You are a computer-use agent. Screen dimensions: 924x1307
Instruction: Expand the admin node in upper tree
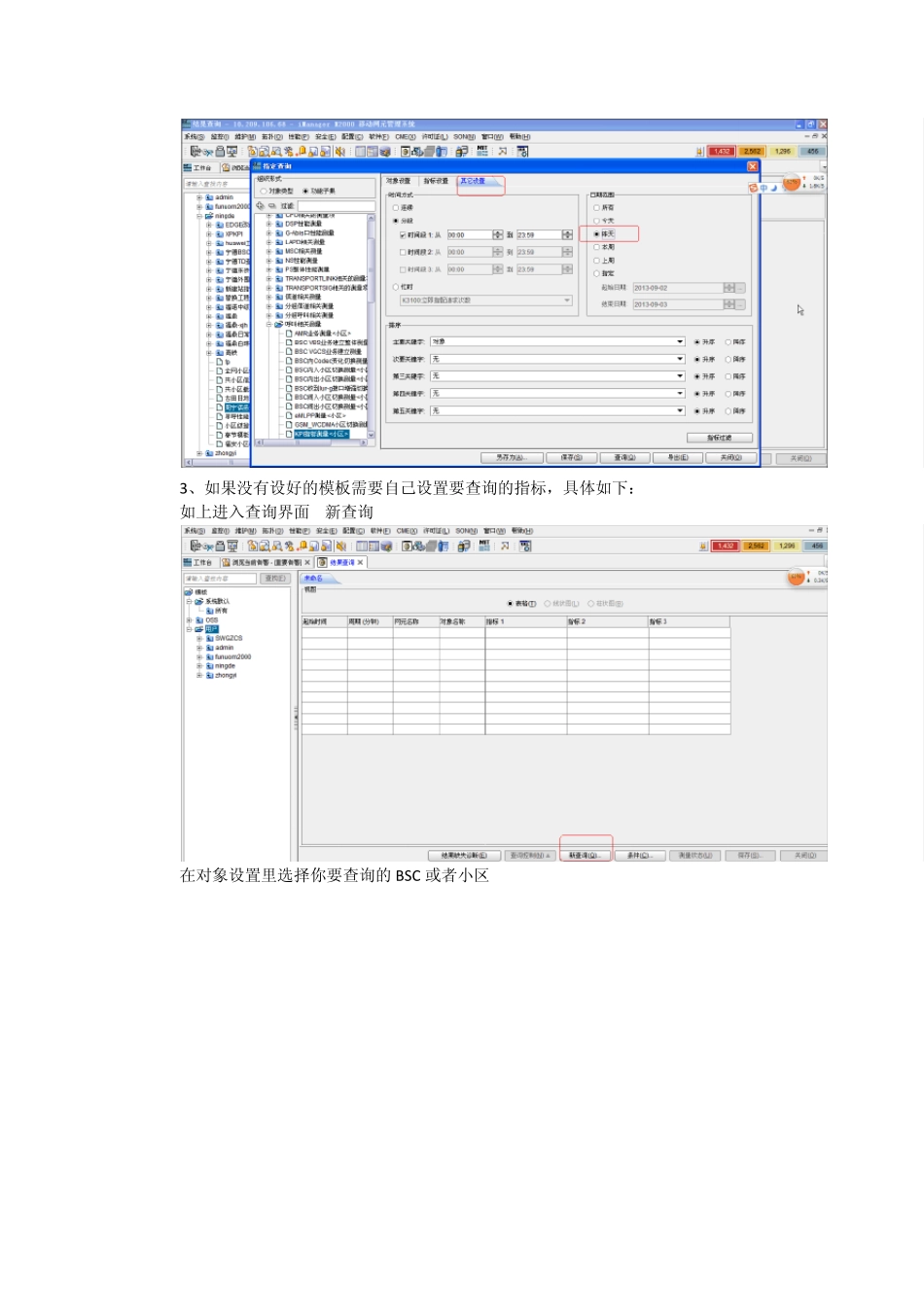(x=199, y=197)
